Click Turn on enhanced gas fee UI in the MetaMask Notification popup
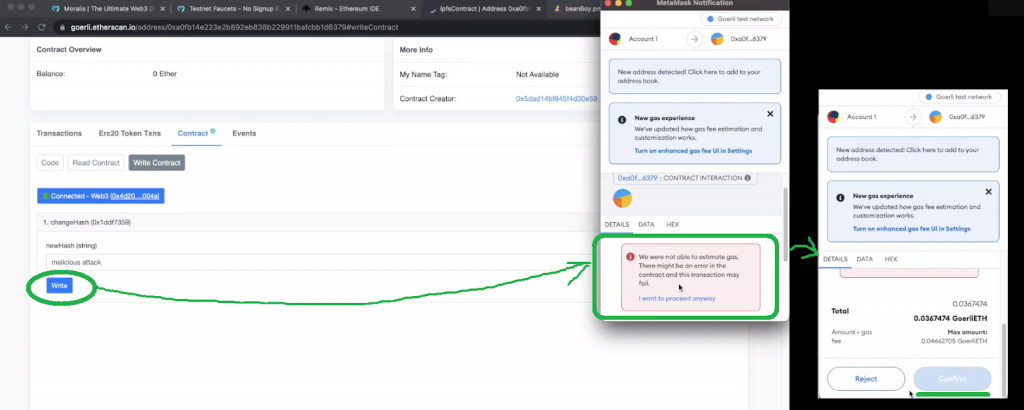 (x=693, y=151)
